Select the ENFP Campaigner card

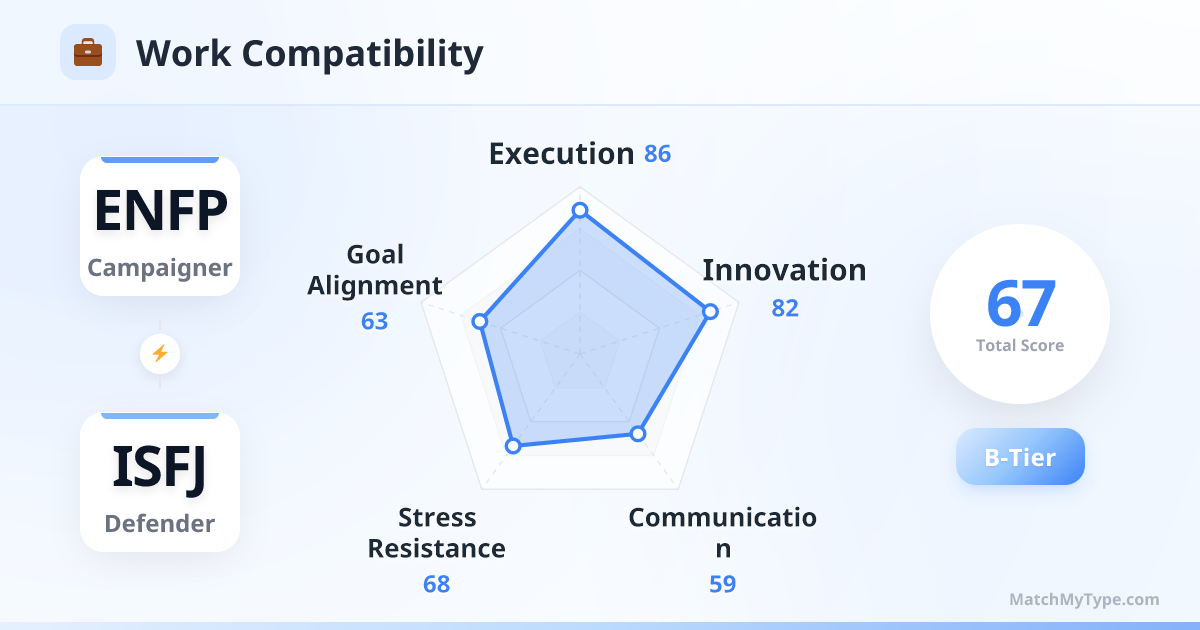point(160,226)
